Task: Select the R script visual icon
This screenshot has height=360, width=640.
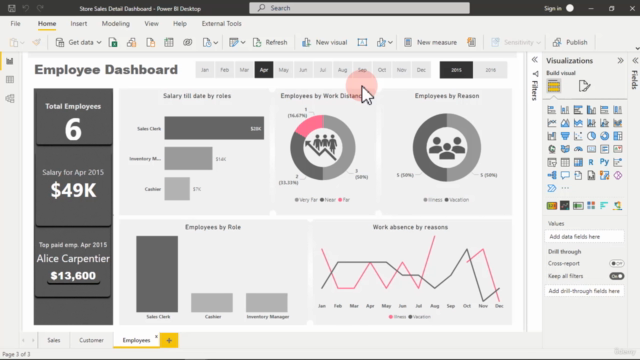Action: (591, 162)
